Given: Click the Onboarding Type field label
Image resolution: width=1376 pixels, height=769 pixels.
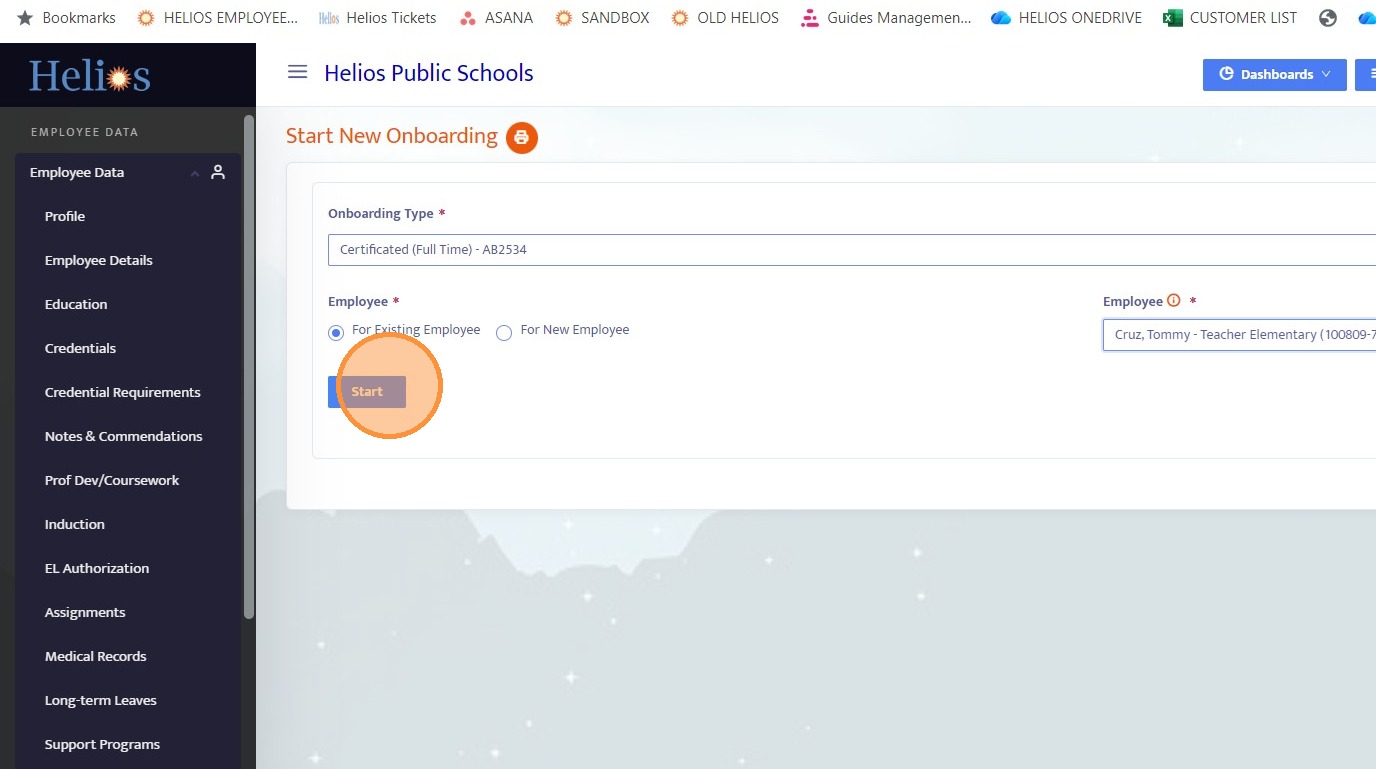Looking at the screenshot, I should tap(381, 214).
